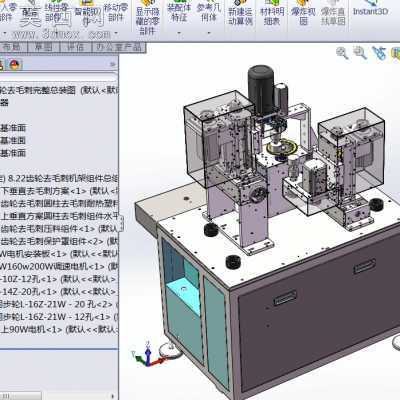Viewport: 400px width, 400px height.
Task: Click feature tree horizontal scrollbar thumb
Action: (x=21, y=396)
